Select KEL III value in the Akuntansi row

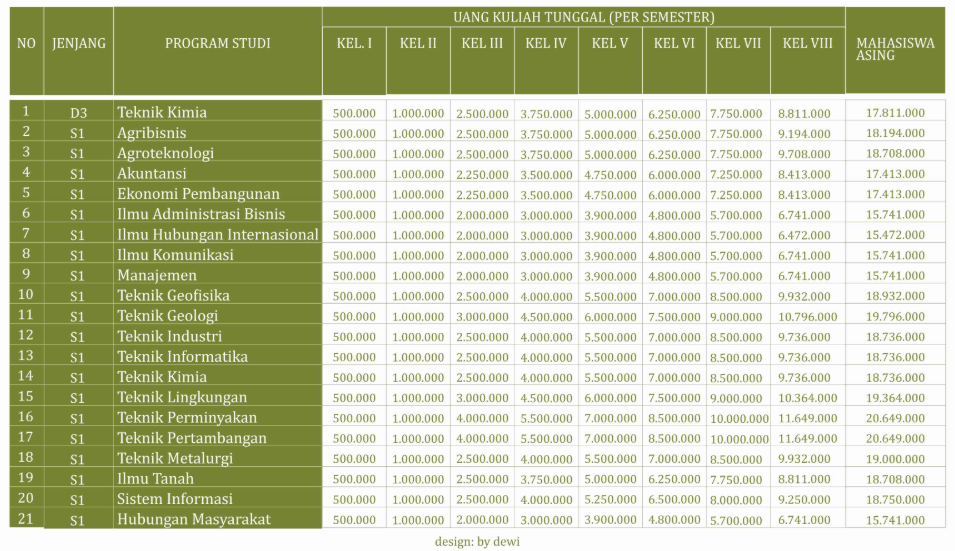coord(482,175)
